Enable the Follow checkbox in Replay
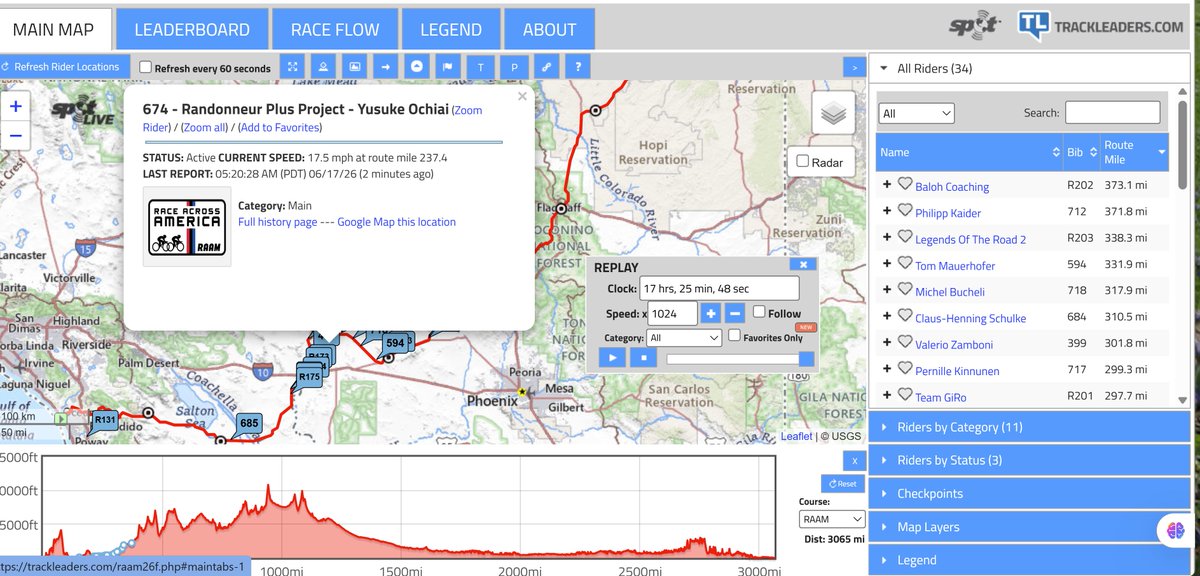Image resolution: width=1200 pixels, height=576 pixels. tap(759, 312)
